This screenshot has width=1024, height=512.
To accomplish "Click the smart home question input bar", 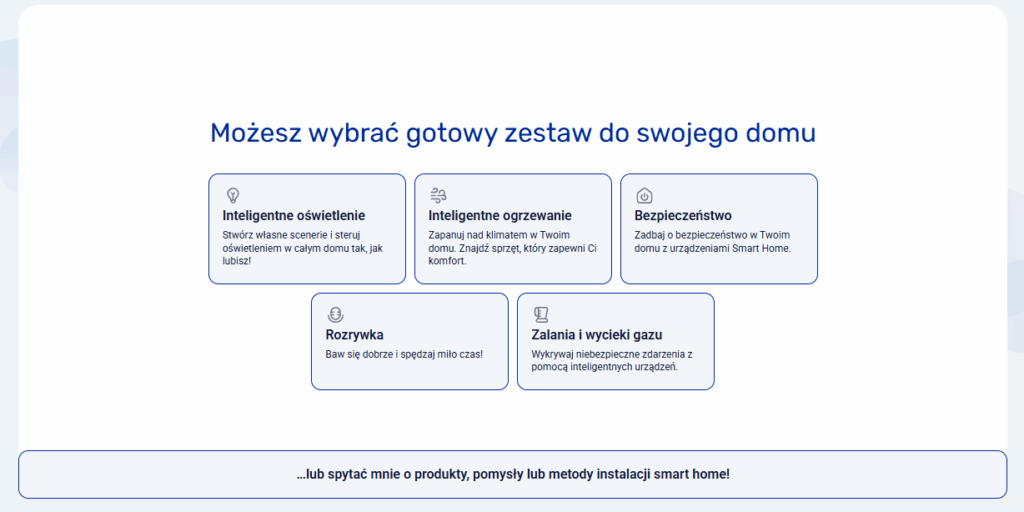I will [513, 474].
